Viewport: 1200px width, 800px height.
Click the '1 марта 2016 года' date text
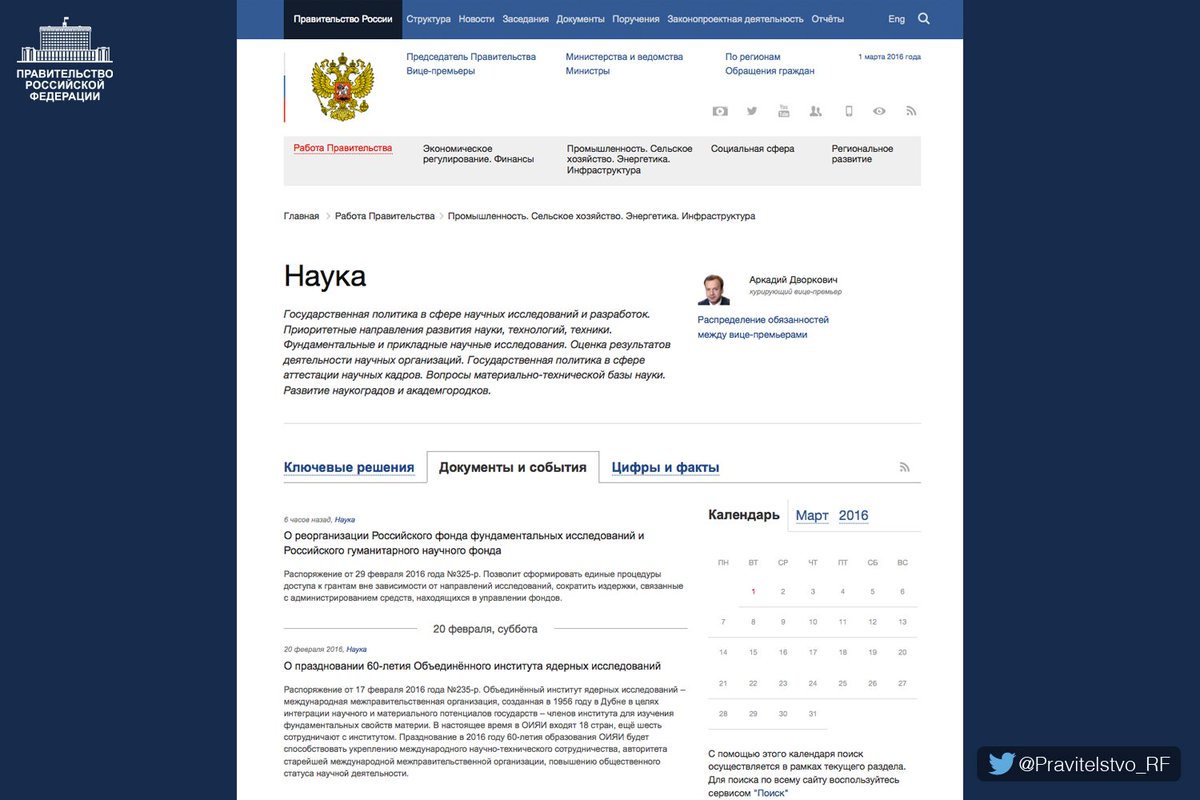(890, 57)
